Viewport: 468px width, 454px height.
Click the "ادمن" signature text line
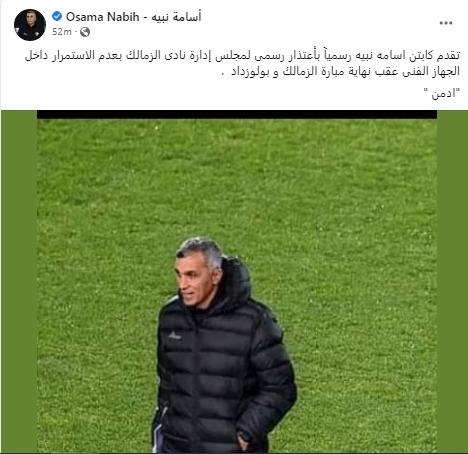[441, 93]
